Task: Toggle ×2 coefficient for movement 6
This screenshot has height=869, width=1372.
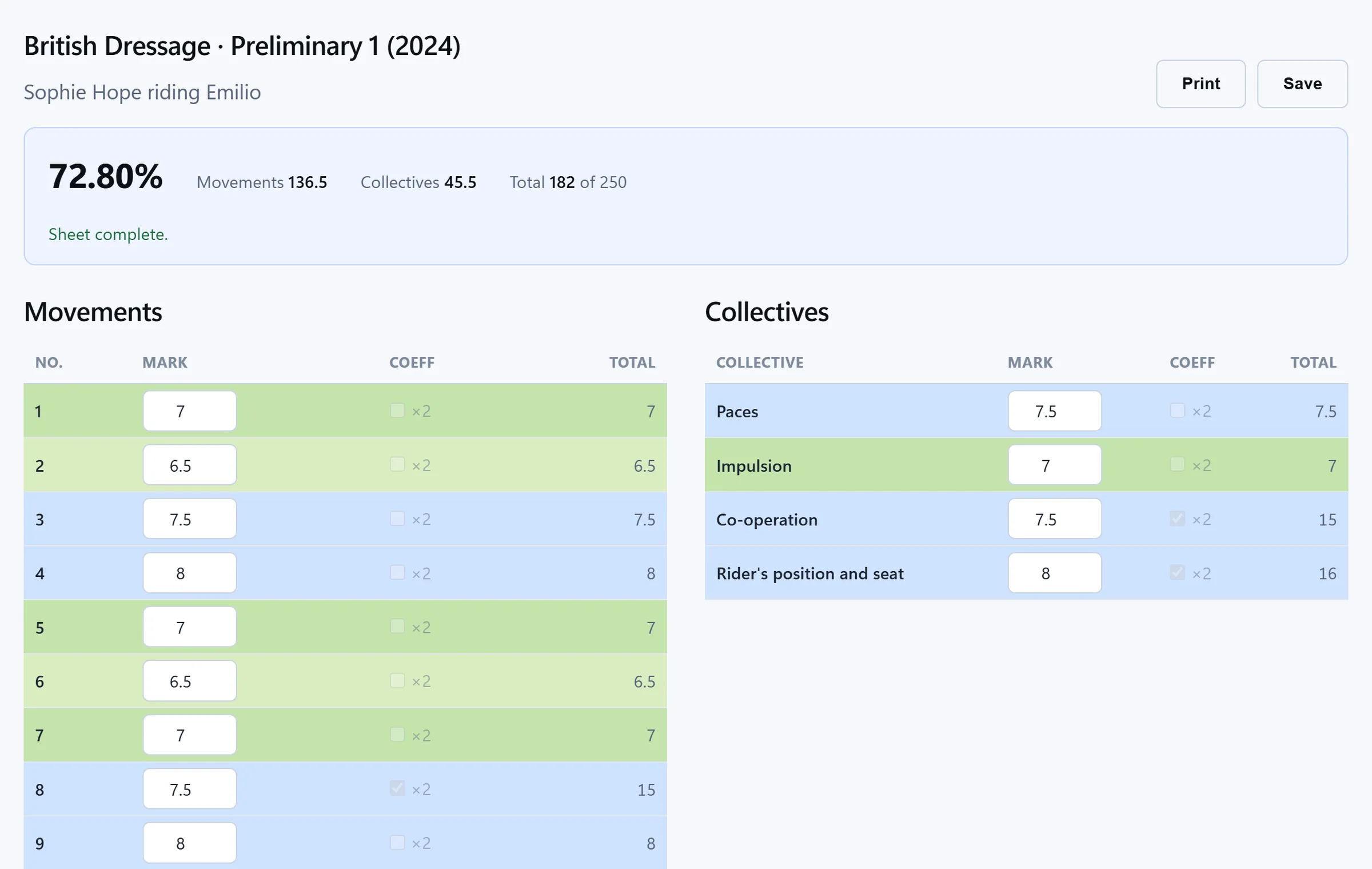Action: (x=397, y=680)
